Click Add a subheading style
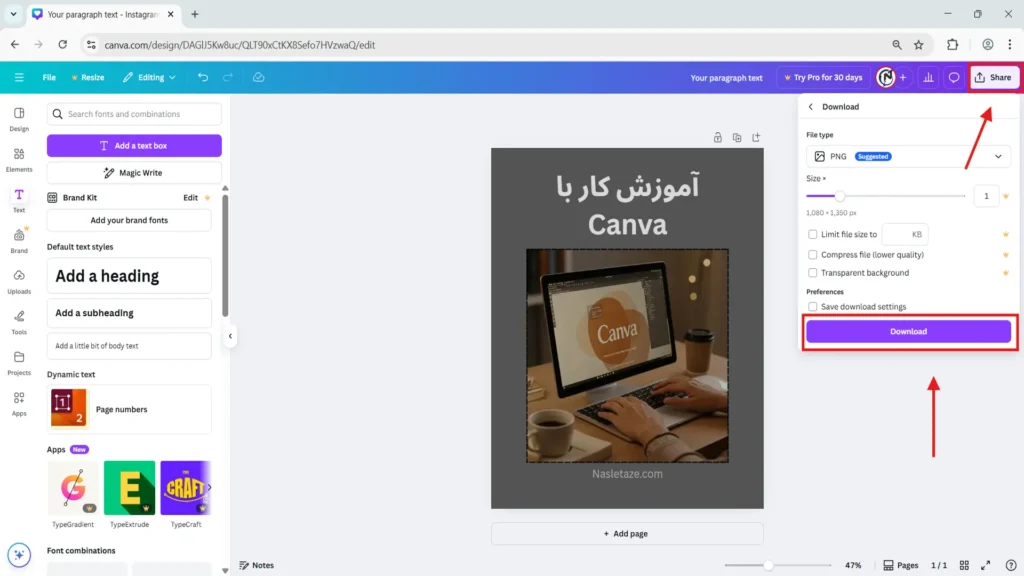 point(129,313)
